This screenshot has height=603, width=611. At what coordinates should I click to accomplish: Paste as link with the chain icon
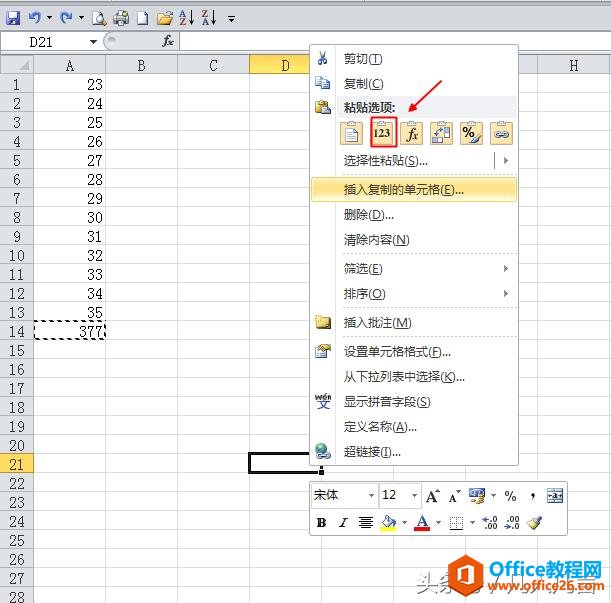point(502,133)
